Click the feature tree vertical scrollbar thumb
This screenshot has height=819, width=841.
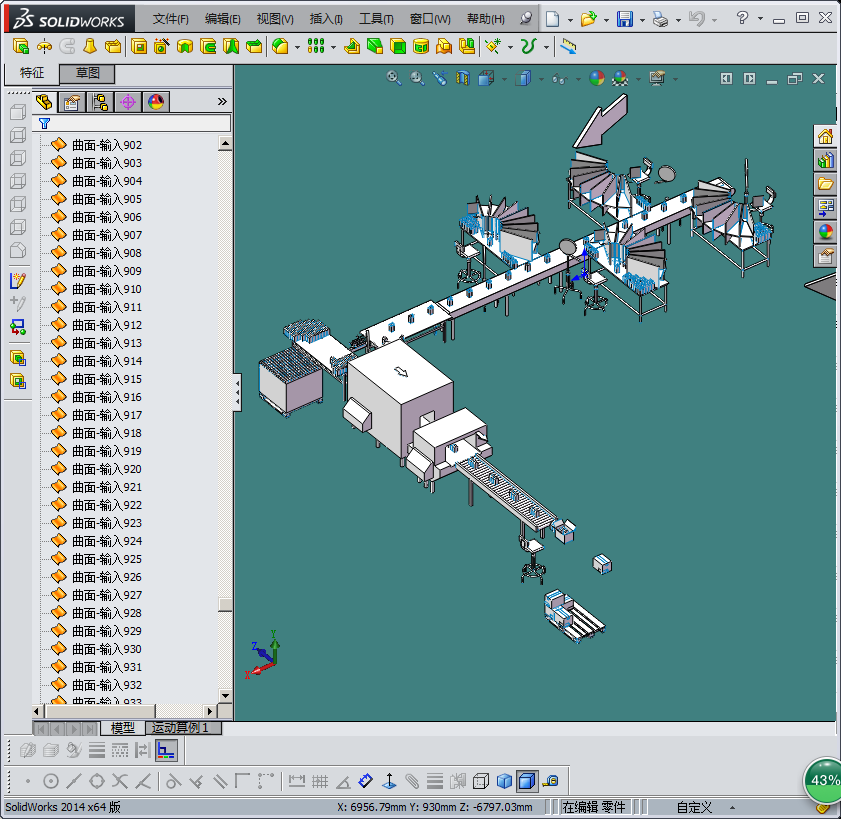click(226, 604)
